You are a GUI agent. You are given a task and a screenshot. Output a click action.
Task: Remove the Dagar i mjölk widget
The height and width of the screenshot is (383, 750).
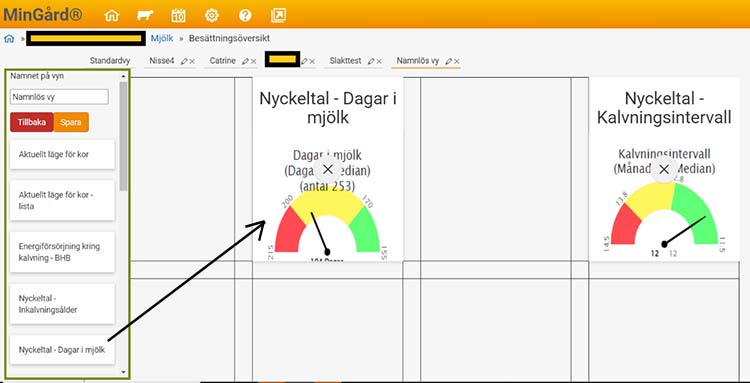point(328,169)
